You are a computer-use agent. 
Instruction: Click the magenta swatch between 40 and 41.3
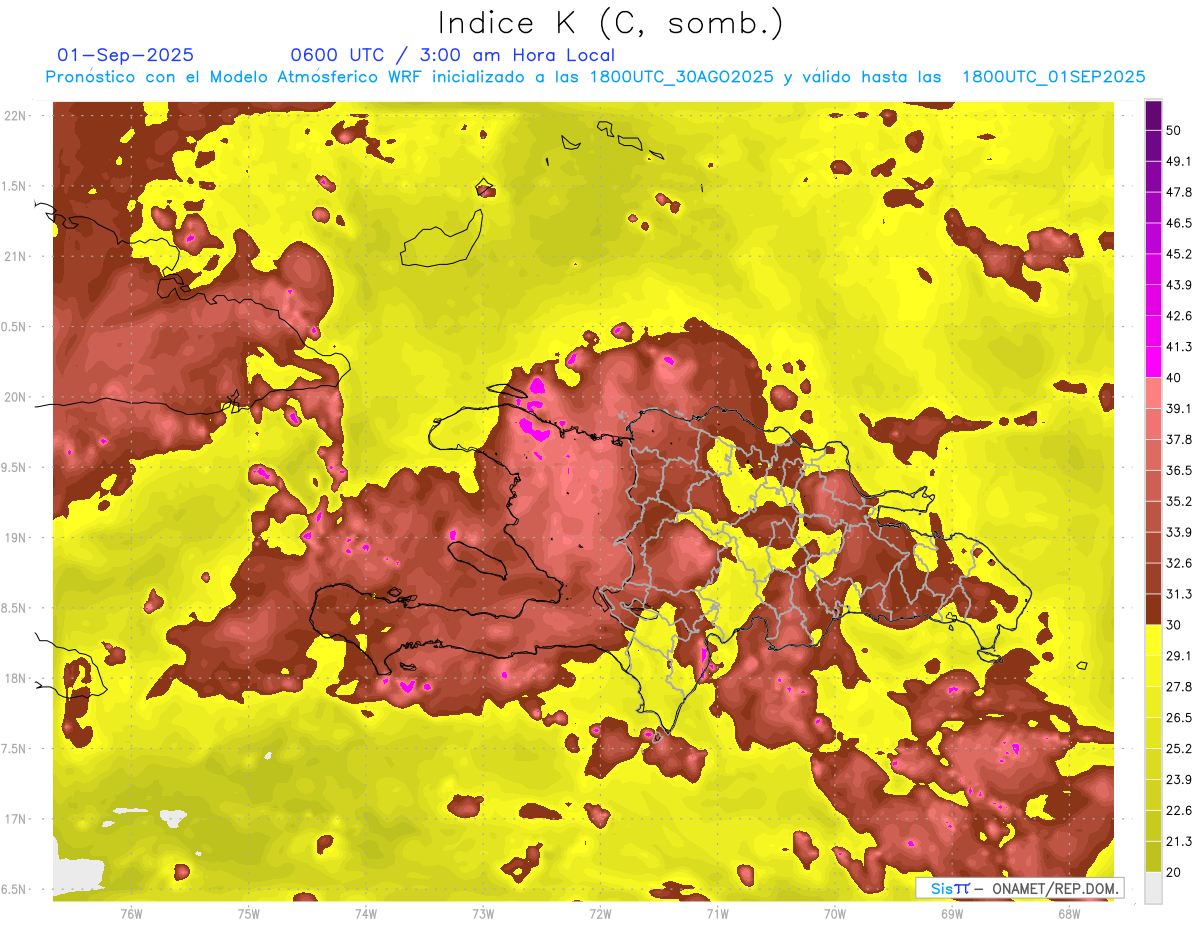tap(1153, 362)
